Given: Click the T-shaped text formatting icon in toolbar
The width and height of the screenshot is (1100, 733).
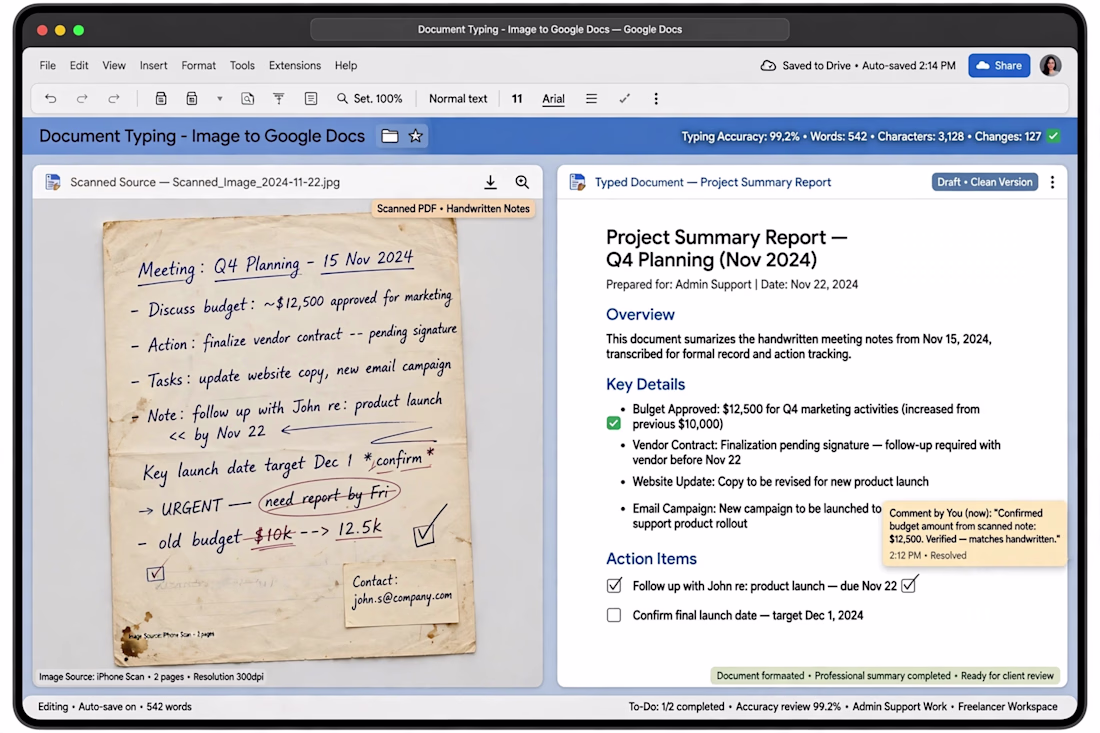Looking at the screenshot, I should point(279,99).
